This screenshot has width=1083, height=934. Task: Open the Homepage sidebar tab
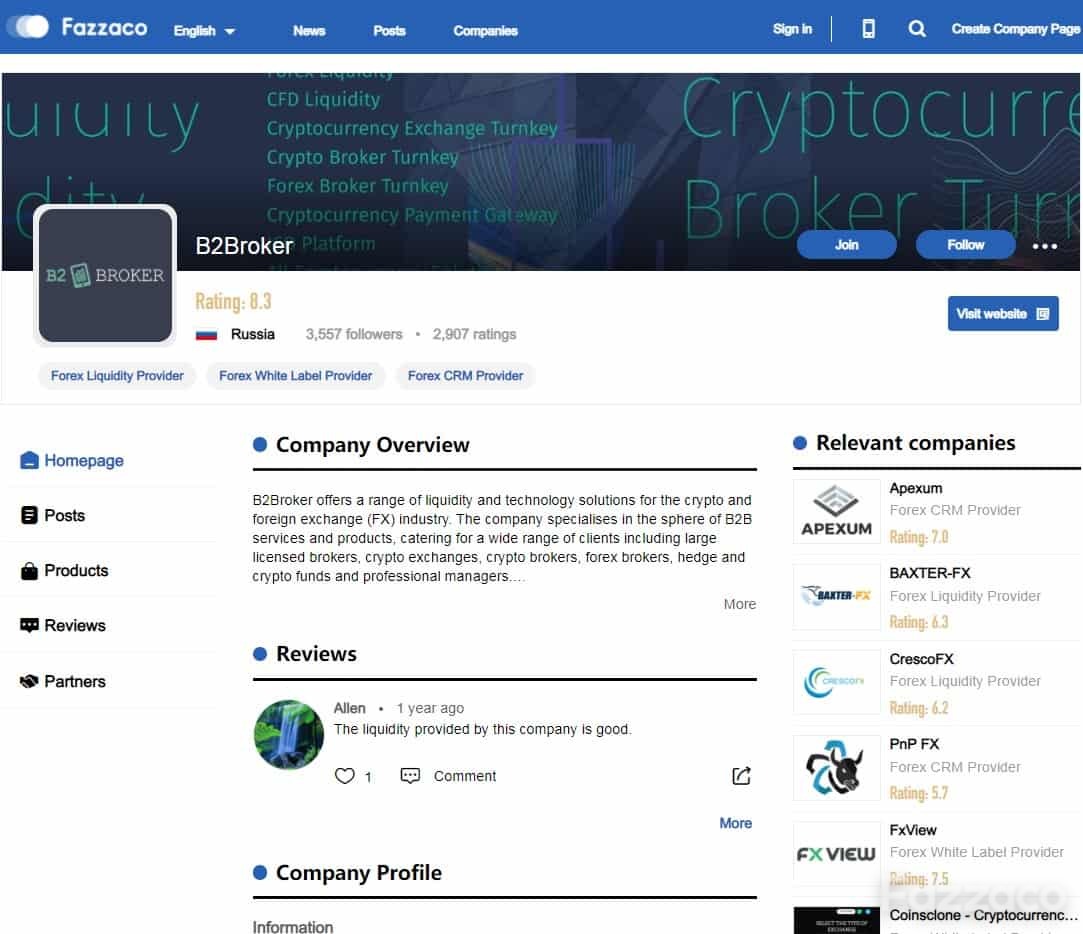tap(72, 460)
